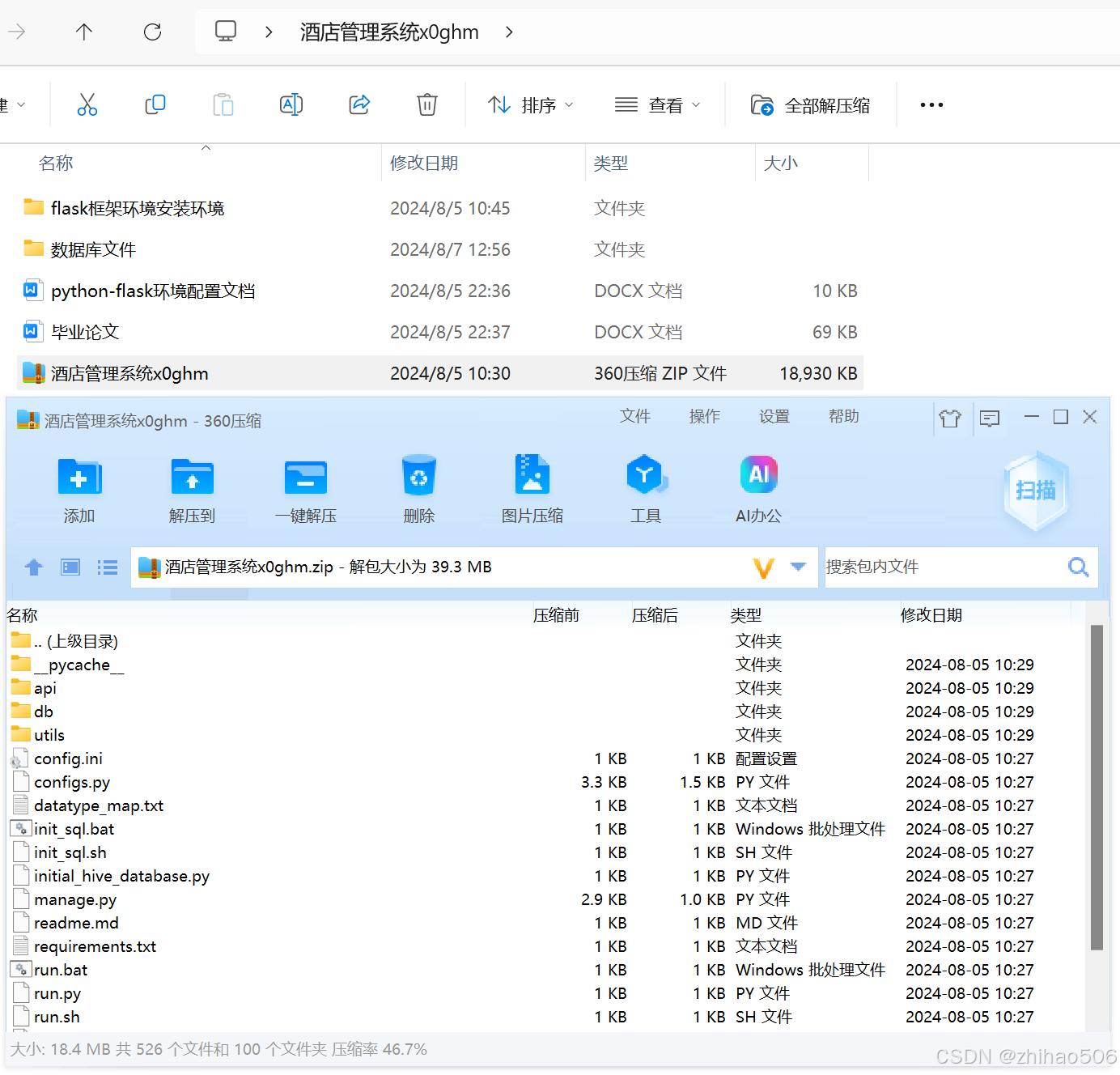Expand the 查看 view dropdown
1120x1075 pixels.
pyautogui.click(x=658, y=104)
